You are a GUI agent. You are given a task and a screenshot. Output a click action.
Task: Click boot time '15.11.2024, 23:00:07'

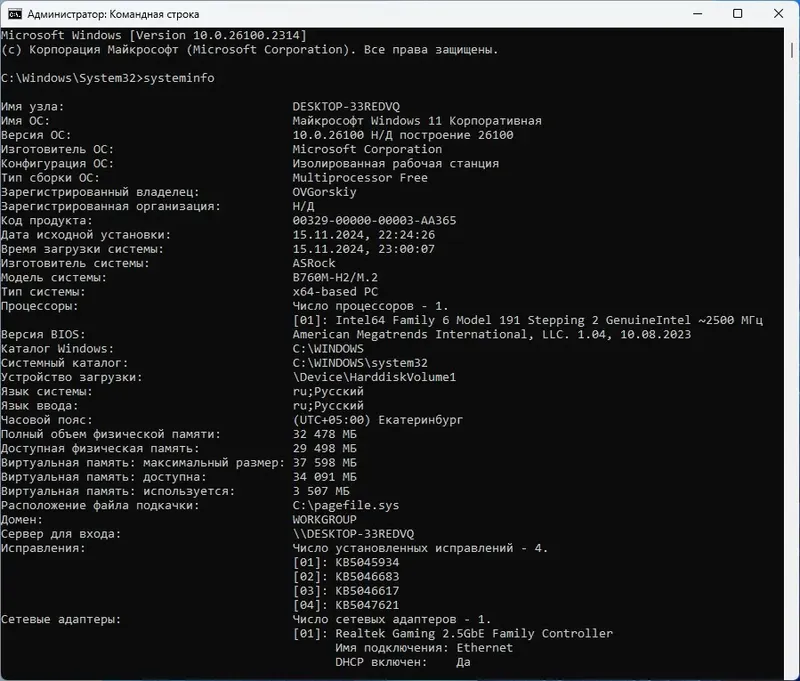(363, 249)
